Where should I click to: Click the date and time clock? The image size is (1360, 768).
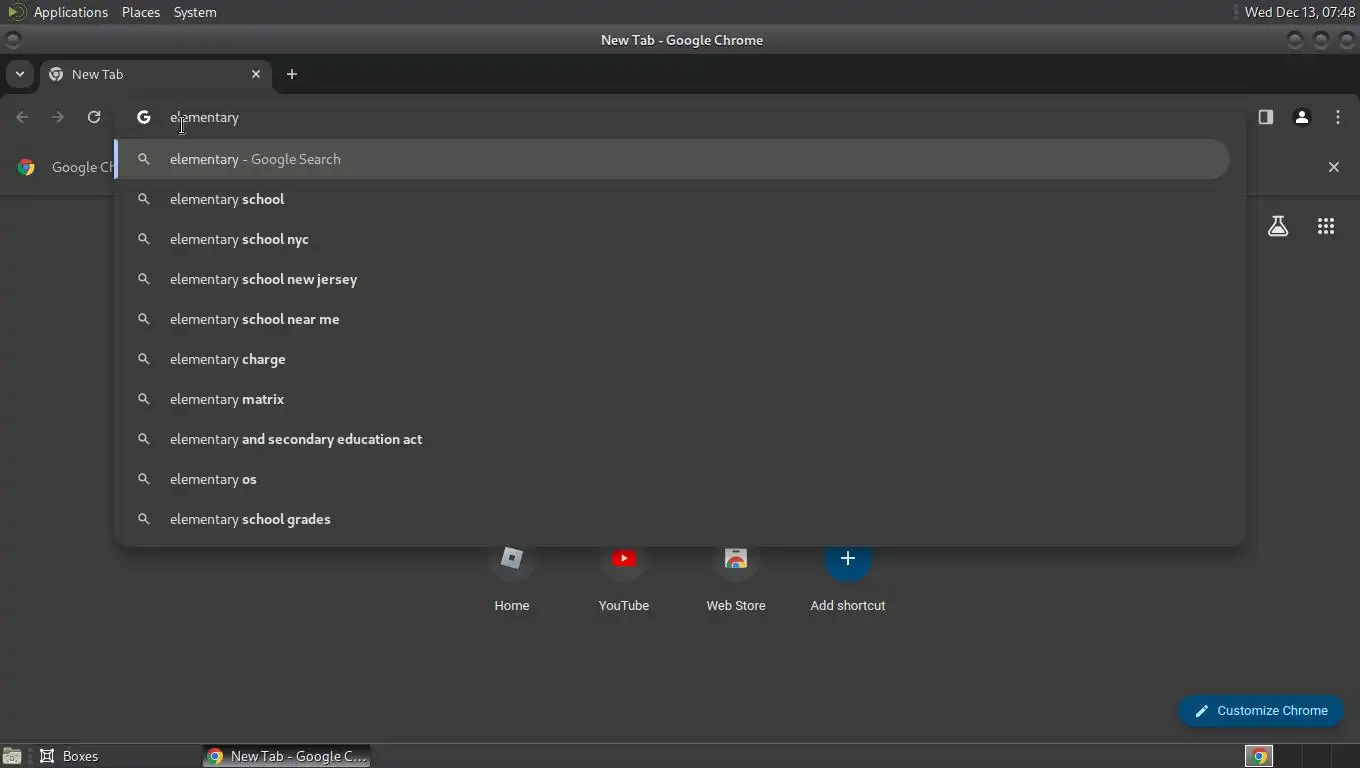pyautogui.click(x=1300, y=12)
